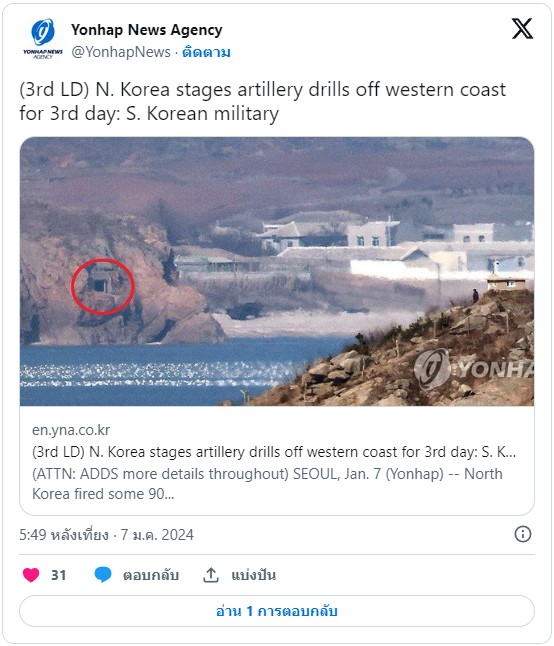Open the link card article headline
Image resolution: width=554 pixels, height=646 pixels.
(x=274, y=452)
